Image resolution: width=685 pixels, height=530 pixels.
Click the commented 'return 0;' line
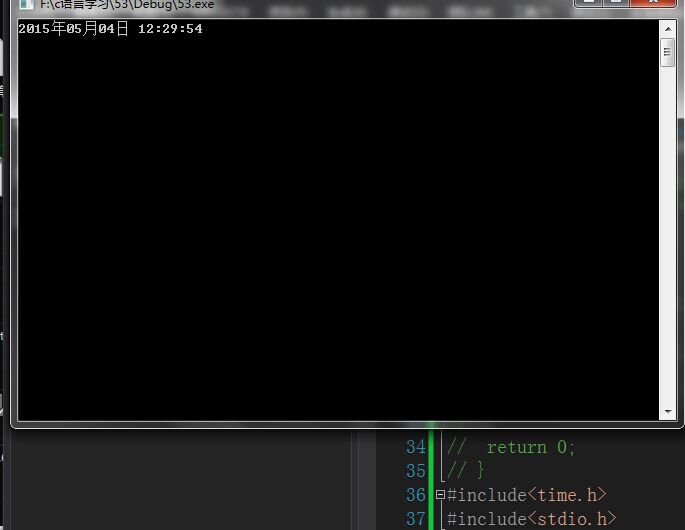pyautogui.click(x=511, y=447)
